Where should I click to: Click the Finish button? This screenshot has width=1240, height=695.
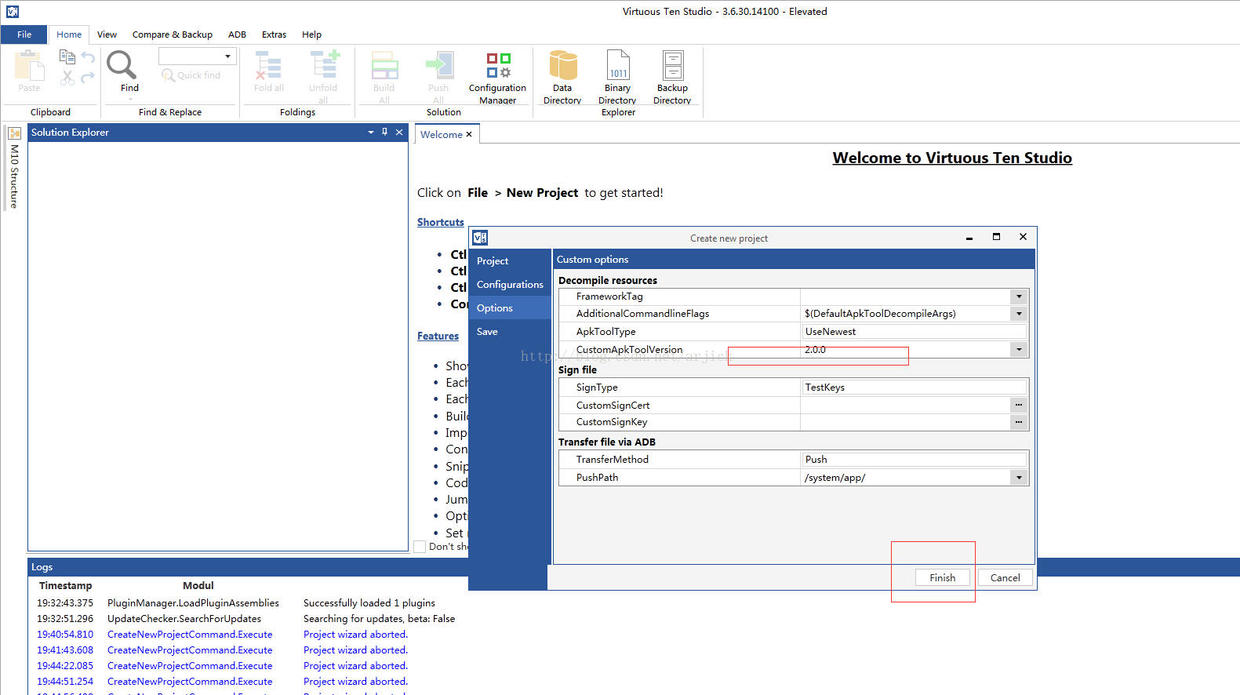click(x=942, y=577)
